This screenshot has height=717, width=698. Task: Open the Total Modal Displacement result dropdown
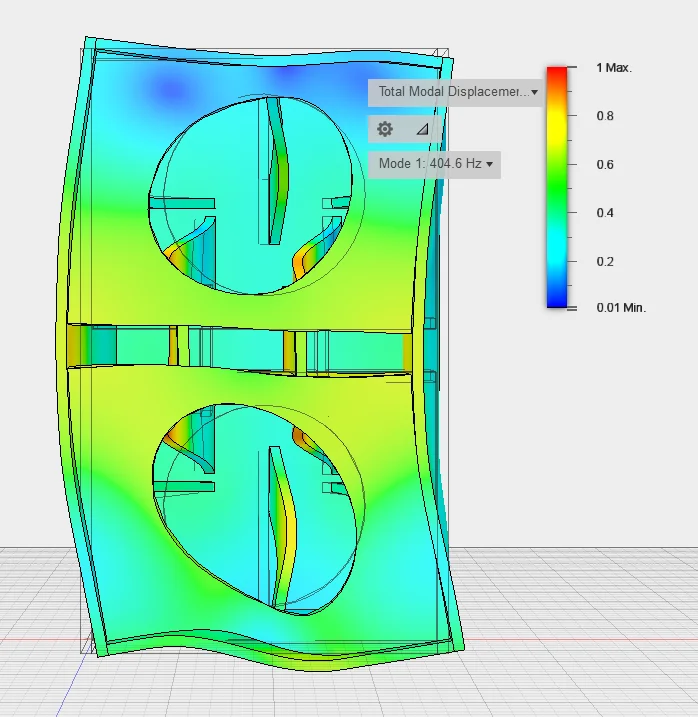[x=457, y=92]
